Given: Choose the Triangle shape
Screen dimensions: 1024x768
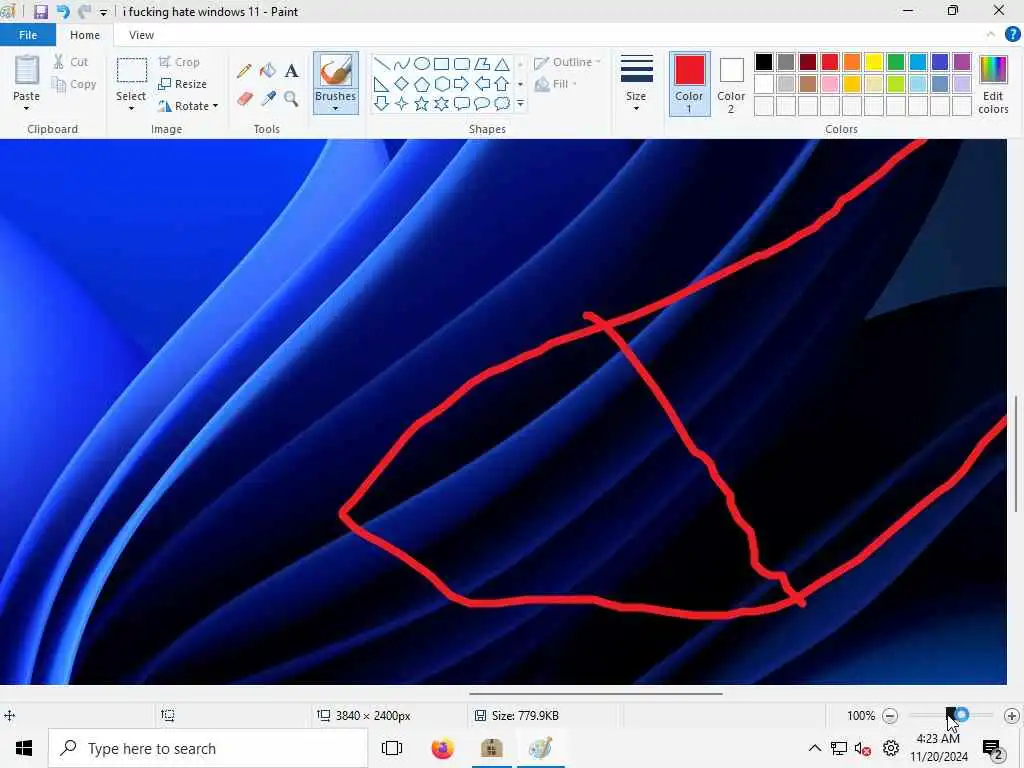Looking at the screenshot, I should click(502, 64).
